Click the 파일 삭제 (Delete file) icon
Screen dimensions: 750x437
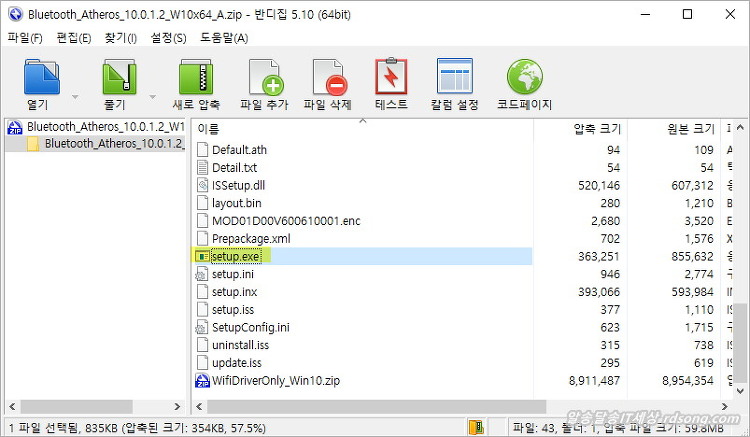click(329, 78)
